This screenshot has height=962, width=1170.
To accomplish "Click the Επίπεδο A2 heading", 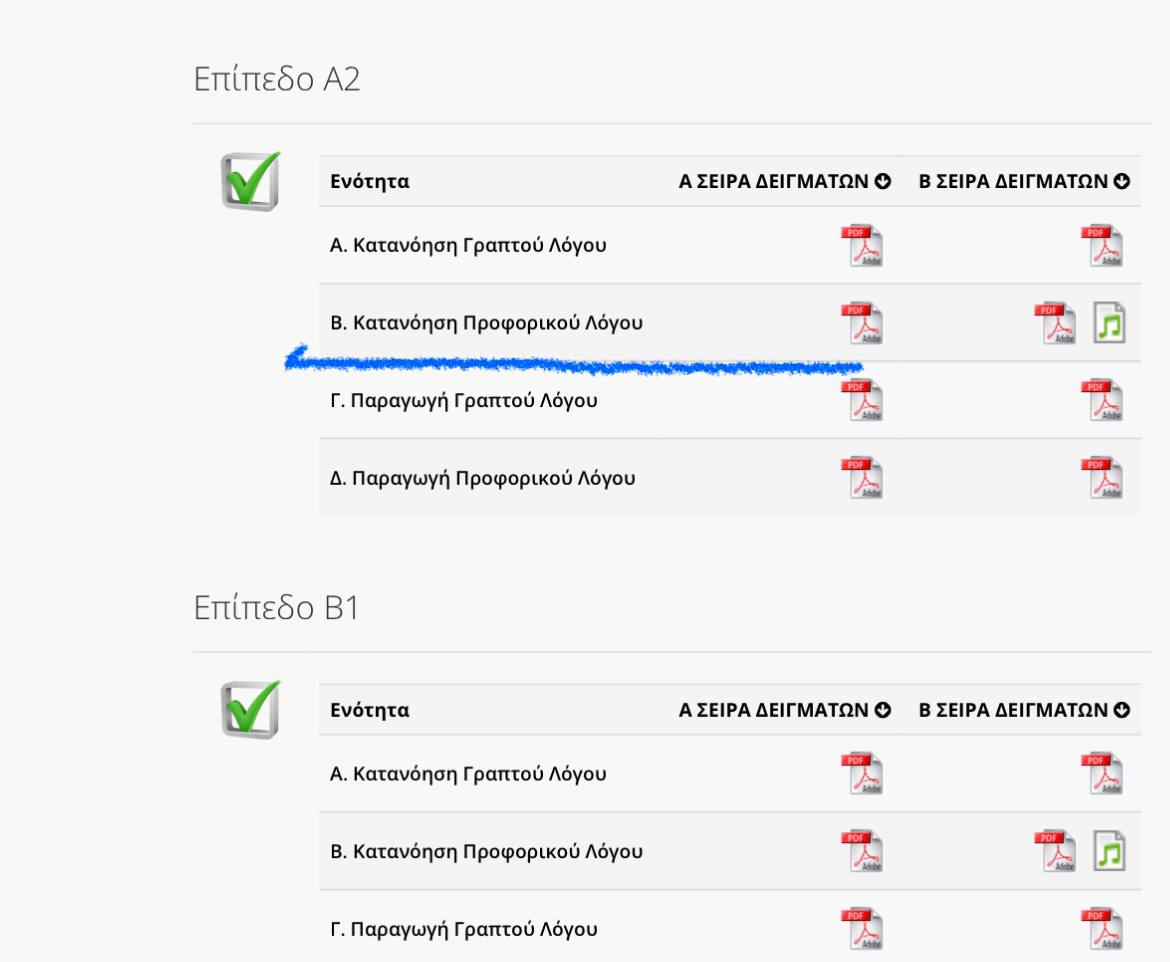I will 277,80.
